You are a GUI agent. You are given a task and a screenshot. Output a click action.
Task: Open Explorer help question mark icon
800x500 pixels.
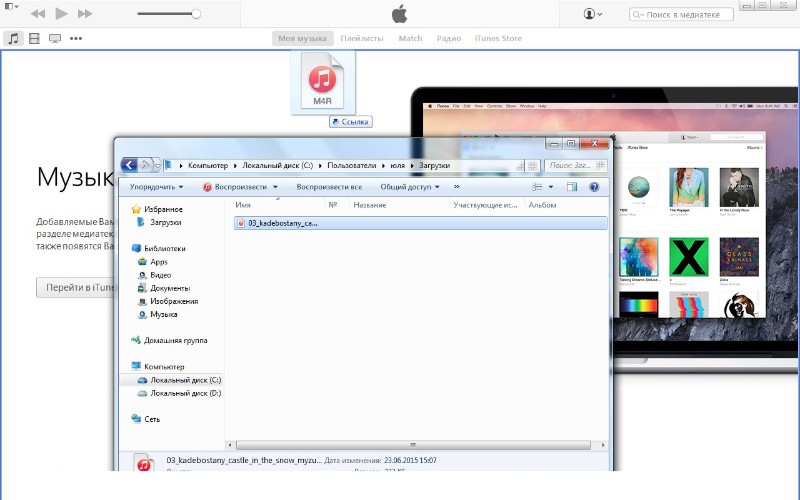(x=594, y=187)
